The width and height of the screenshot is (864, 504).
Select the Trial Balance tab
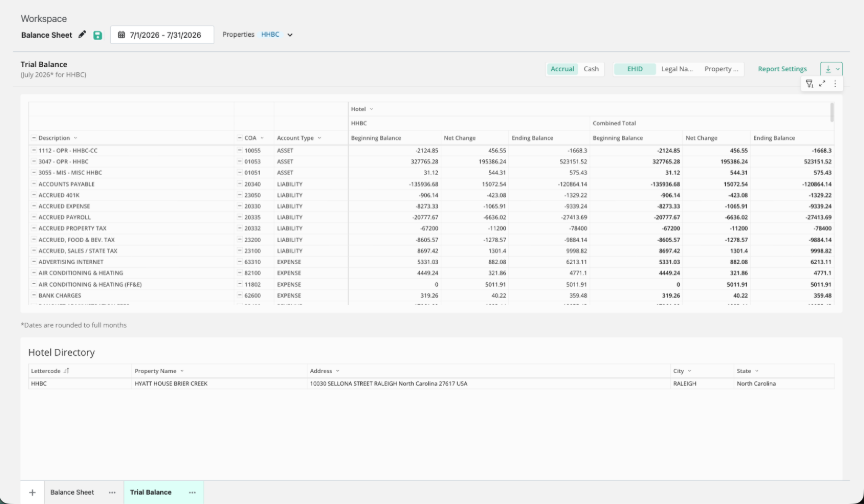151,492
